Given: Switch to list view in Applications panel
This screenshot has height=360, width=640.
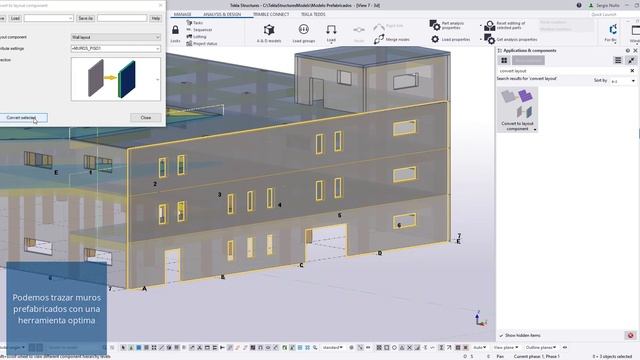Looking at the screenshot, I should click(x=618, y=60).
